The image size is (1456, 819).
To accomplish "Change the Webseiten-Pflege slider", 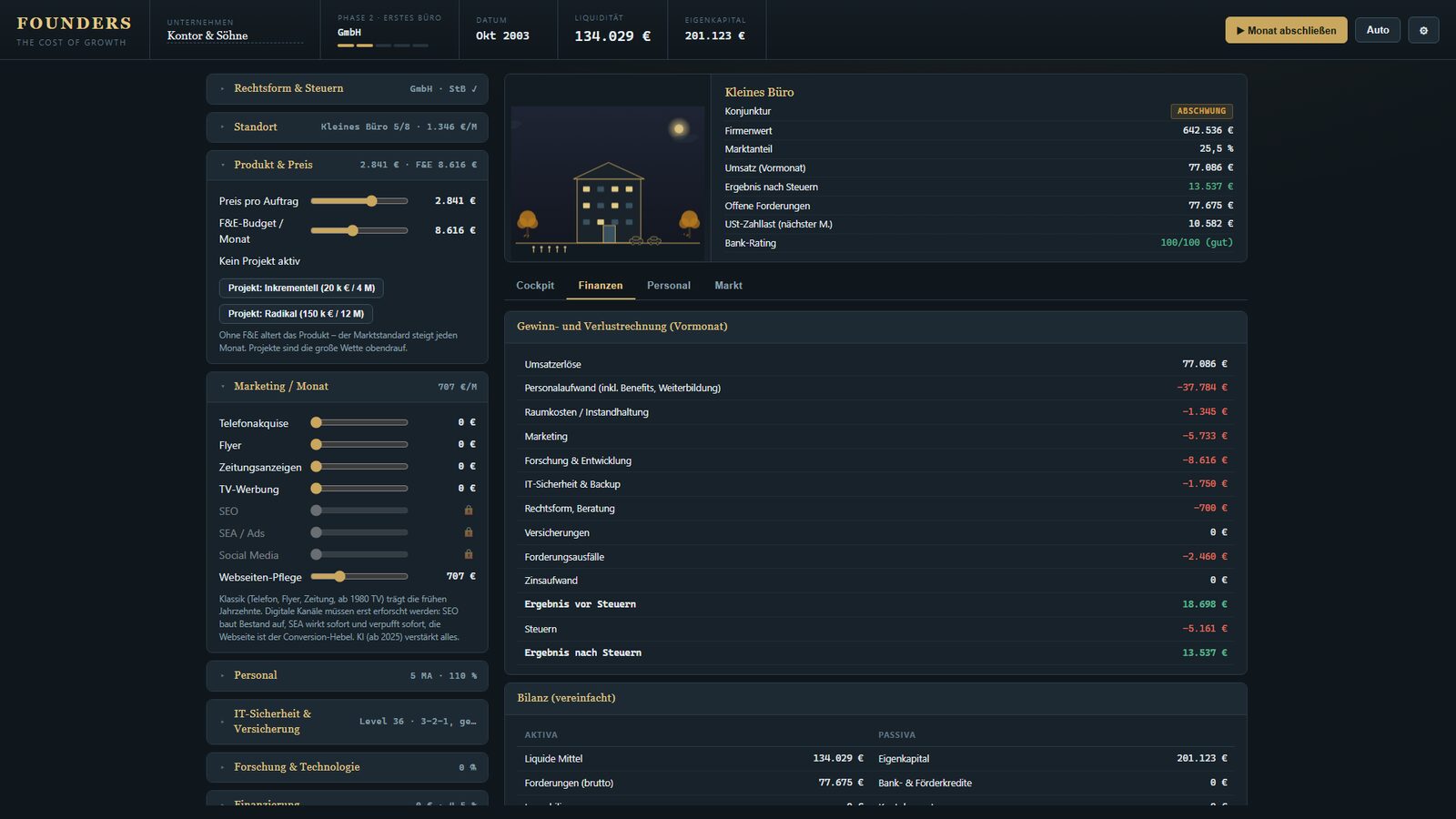I will pos(359,577).
